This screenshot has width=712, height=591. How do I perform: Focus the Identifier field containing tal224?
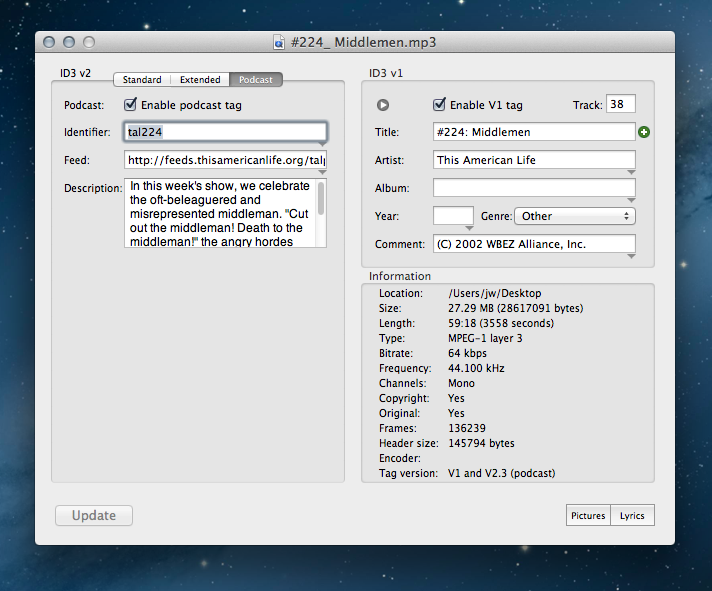225,132
